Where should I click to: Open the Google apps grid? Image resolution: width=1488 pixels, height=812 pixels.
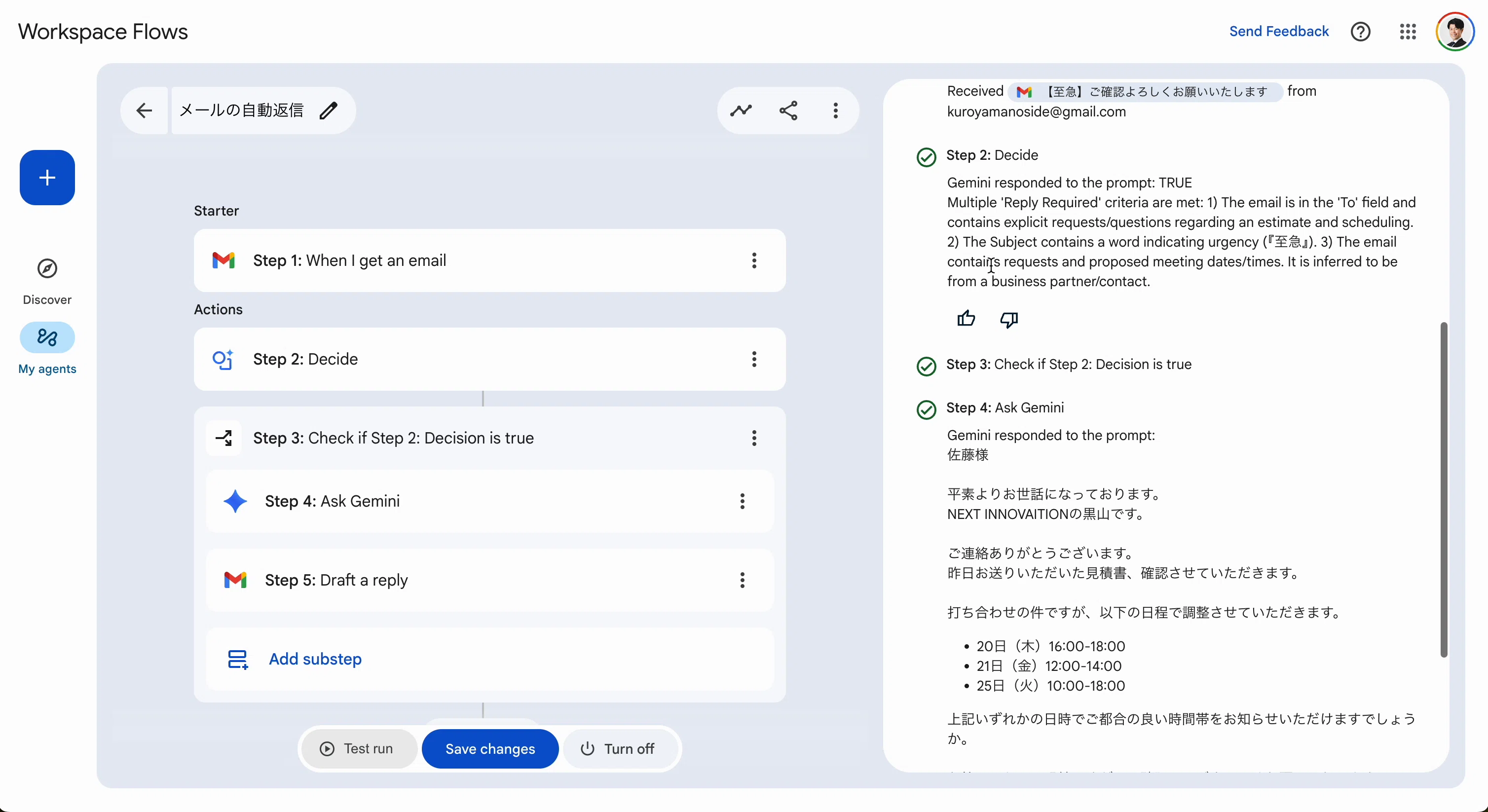[1408, 31]
